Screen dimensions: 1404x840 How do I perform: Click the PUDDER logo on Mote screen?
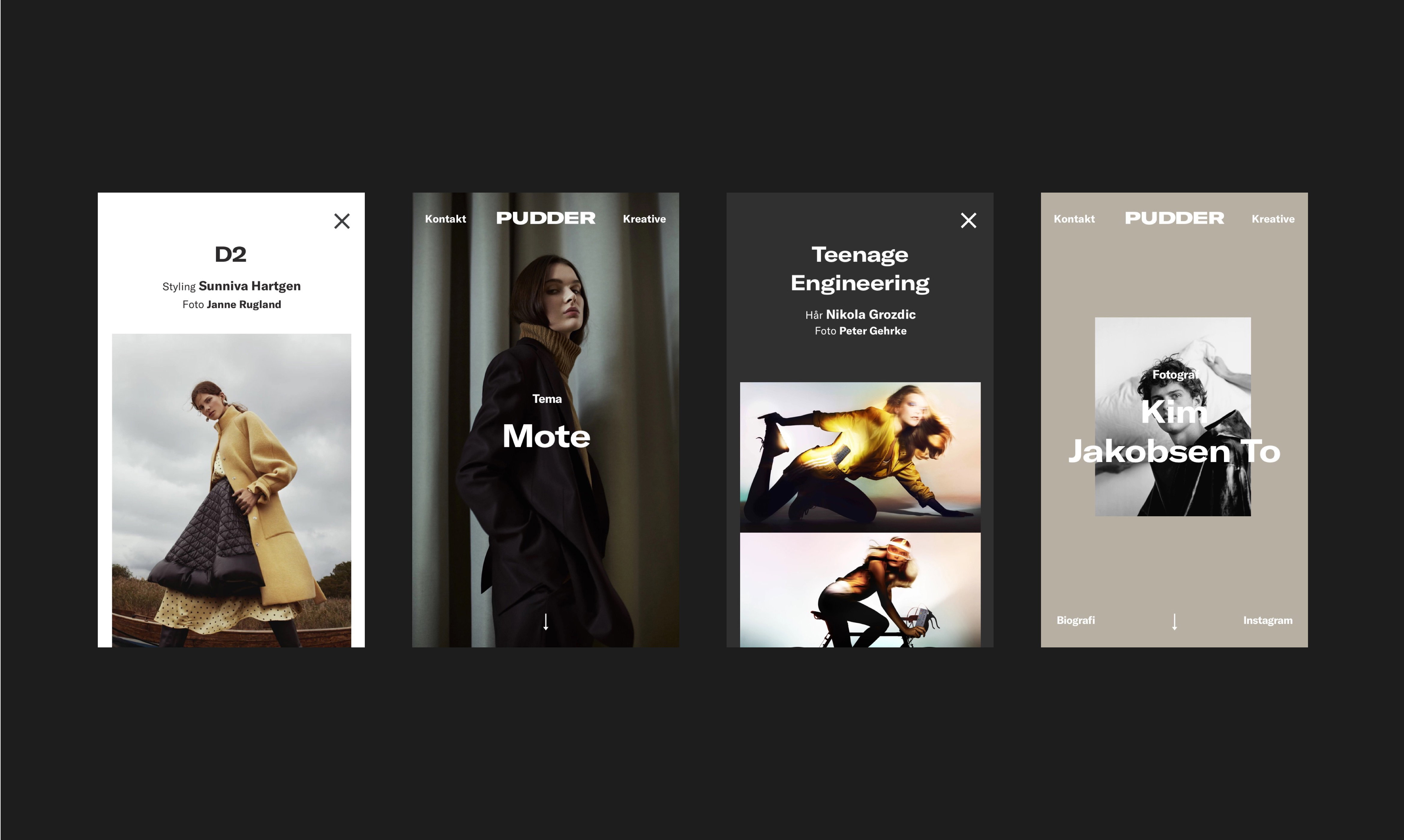(545, 218)
